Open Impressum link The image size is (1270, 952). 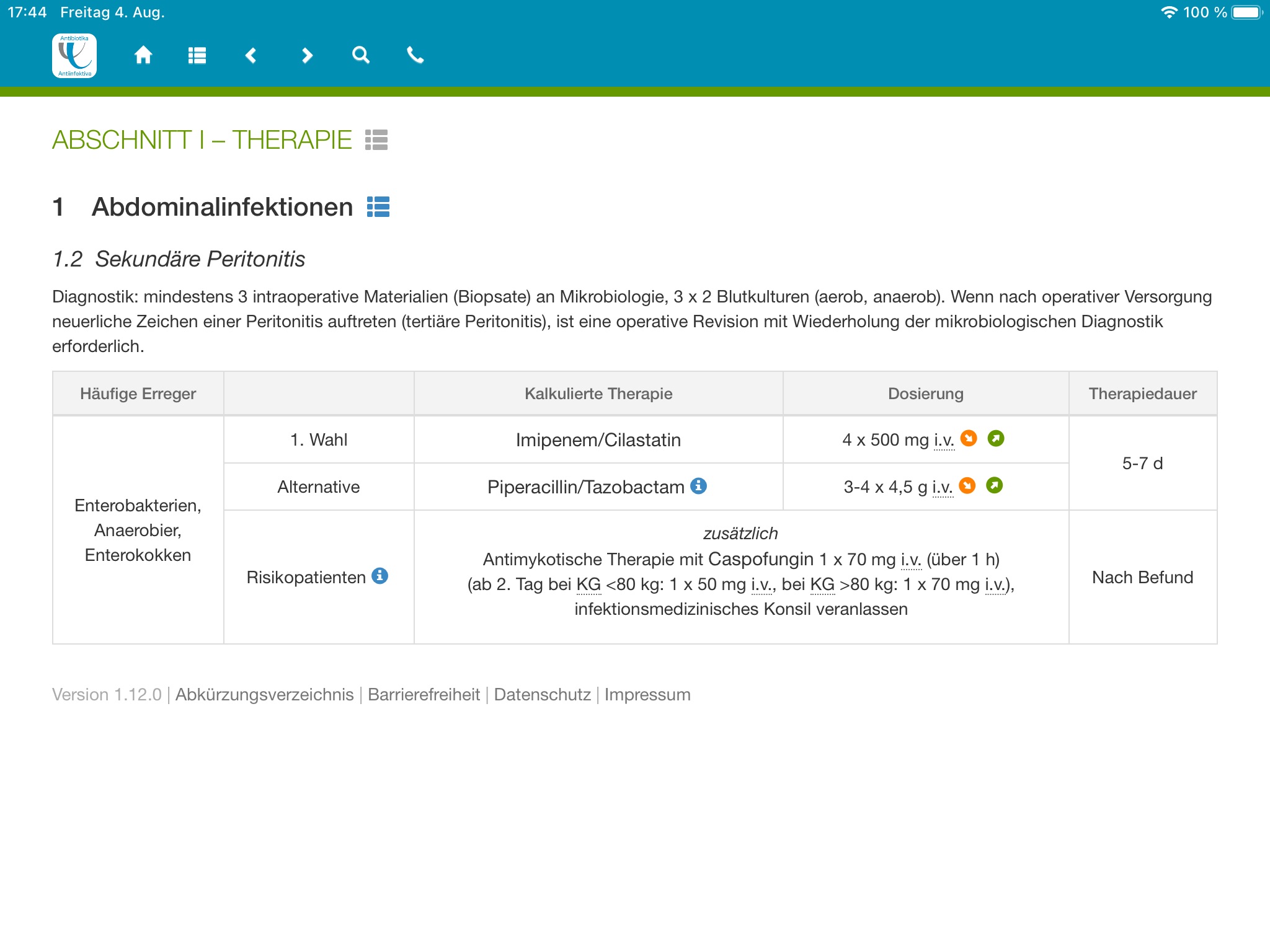click(x=647, y=695)
